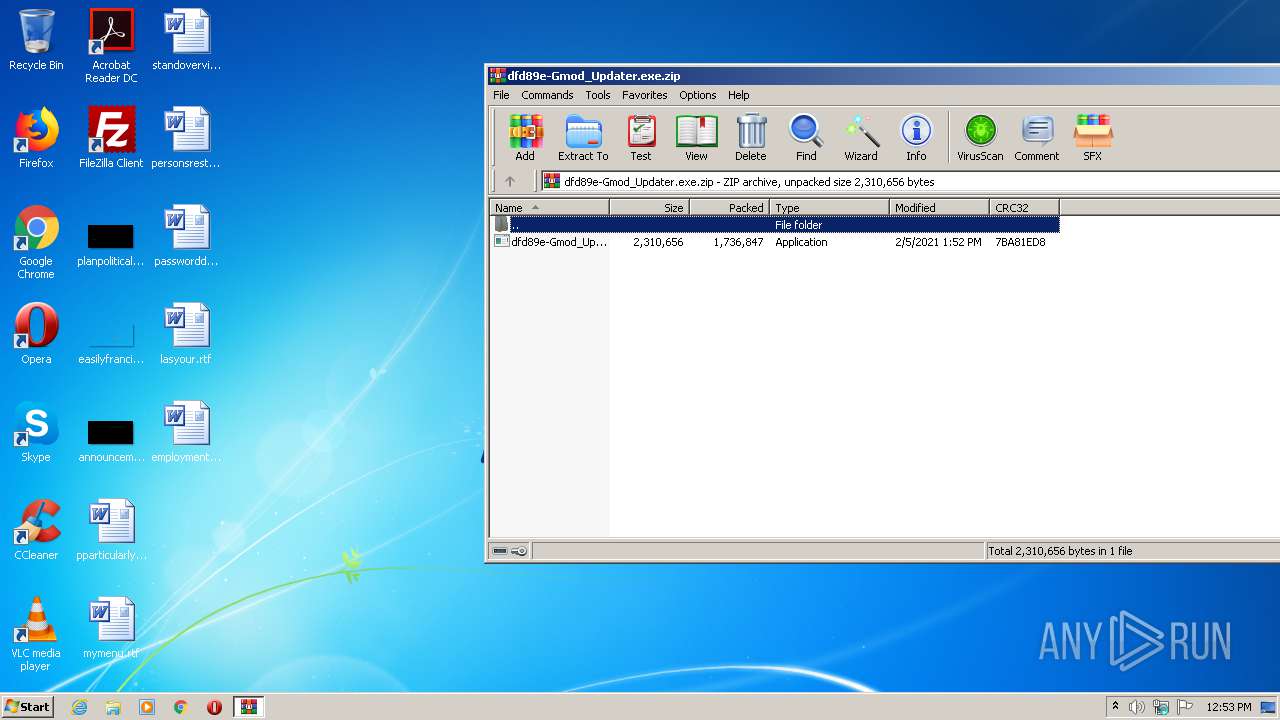Open Windows Explorer from taskbar
This screenshot has width=1280, height=720.
click(113, 707)
